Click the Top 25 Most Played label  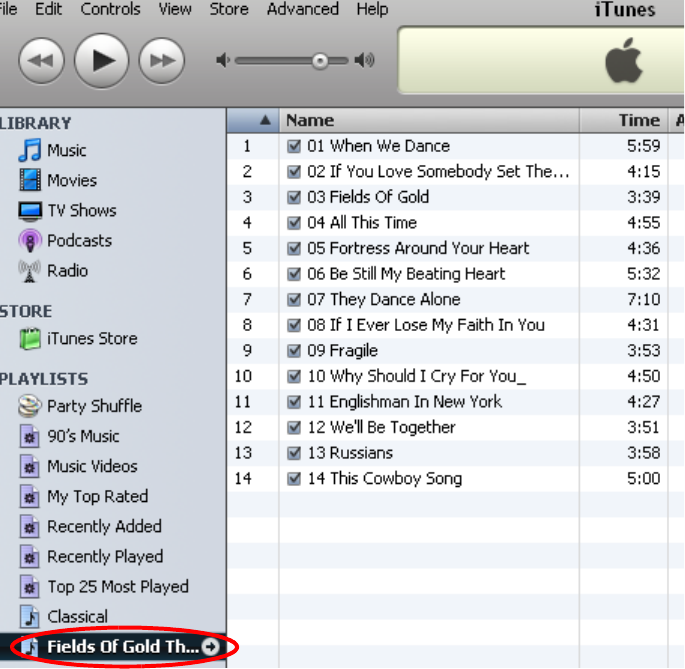click(118, 587)
